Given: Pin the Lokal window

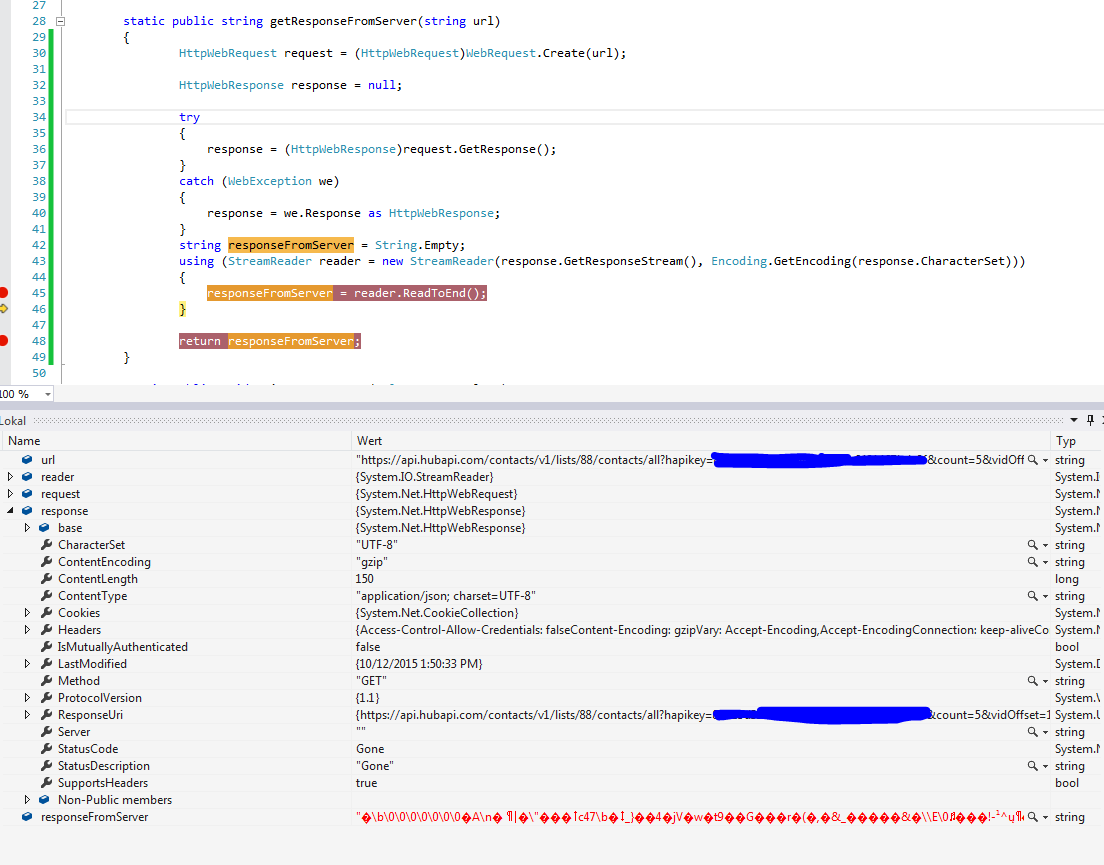Looking at the screenshot, I should 1090,420.
